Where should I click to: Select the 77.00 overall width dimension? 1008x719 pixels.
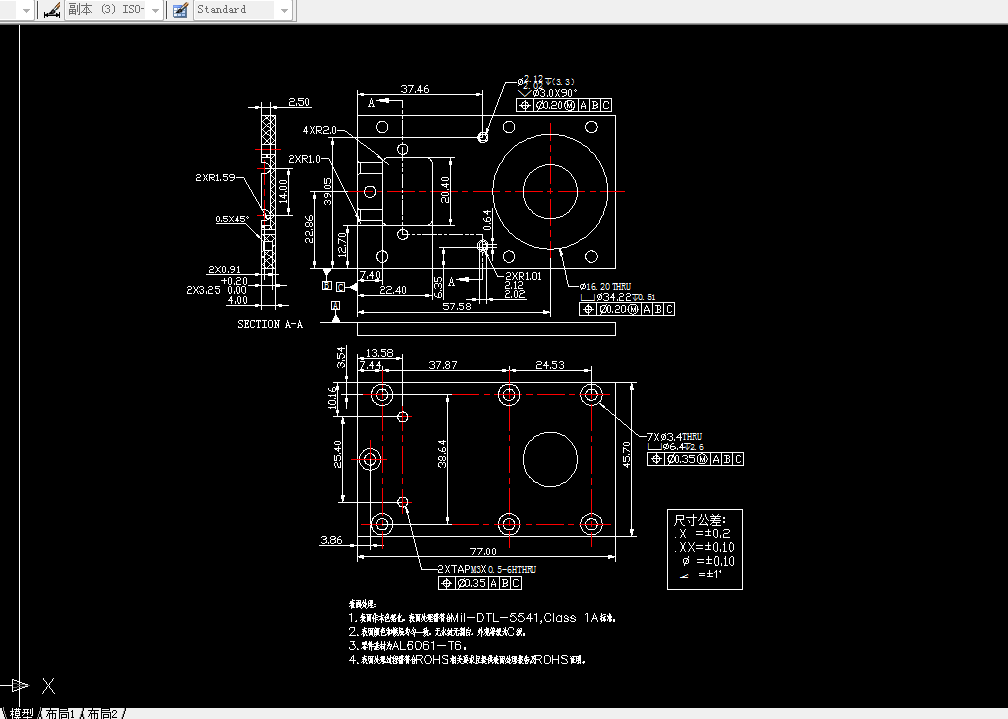tap(483, 551)
